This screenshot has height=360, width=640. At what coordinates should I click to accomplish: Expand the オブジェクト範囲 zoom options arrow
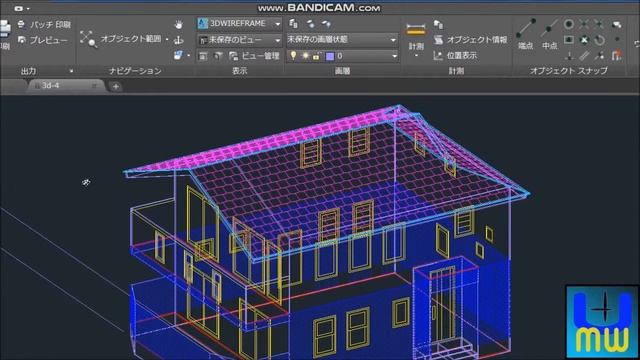pyautogui.click(x=167, y=40)
